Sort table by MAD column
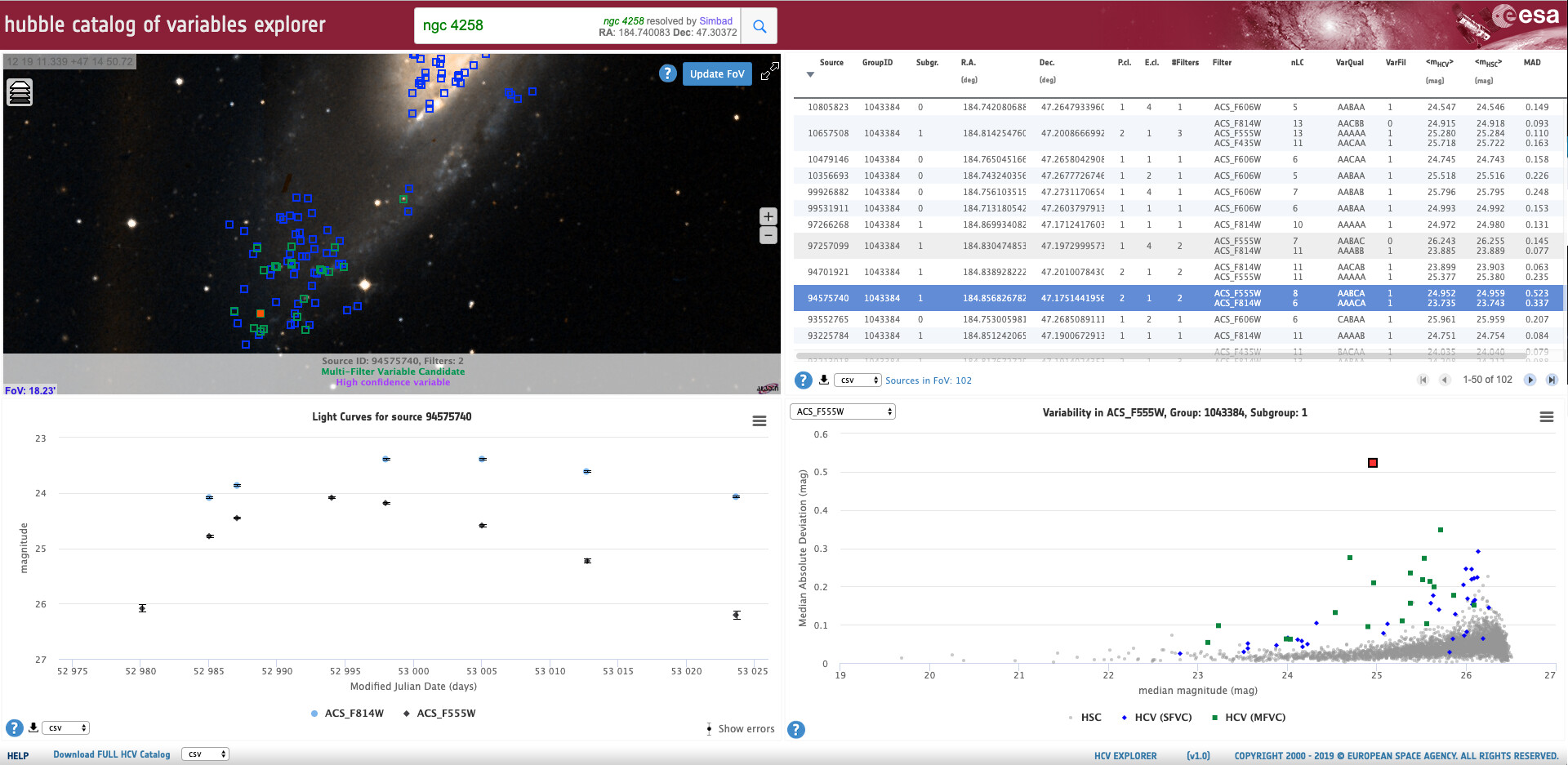Image resolution: width=1568 pixels, height=765 pixels. click(1531, 63)
